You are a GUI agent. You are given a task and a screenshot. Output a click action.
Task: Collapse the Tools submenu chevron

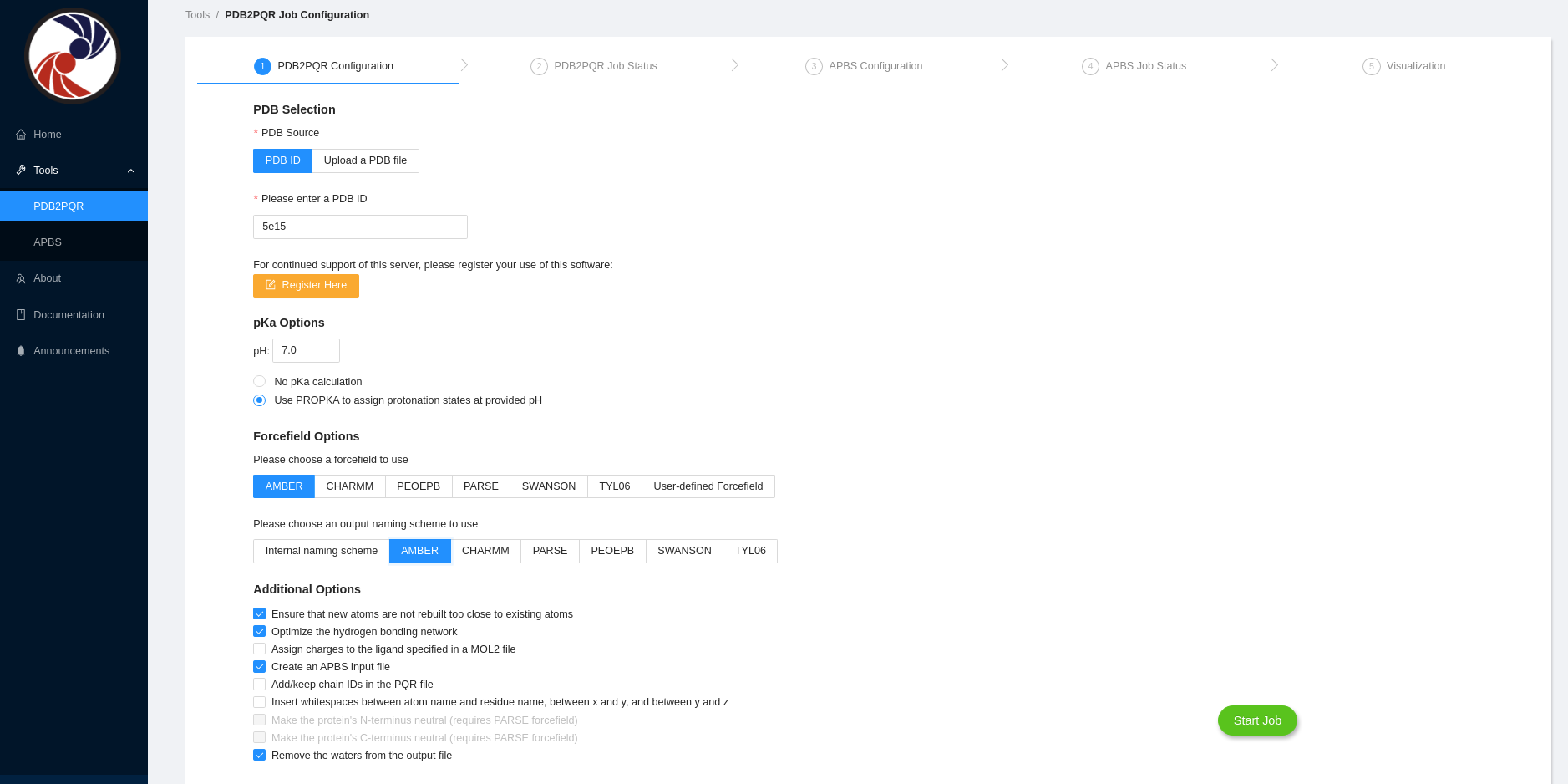[x=130, y=171]
